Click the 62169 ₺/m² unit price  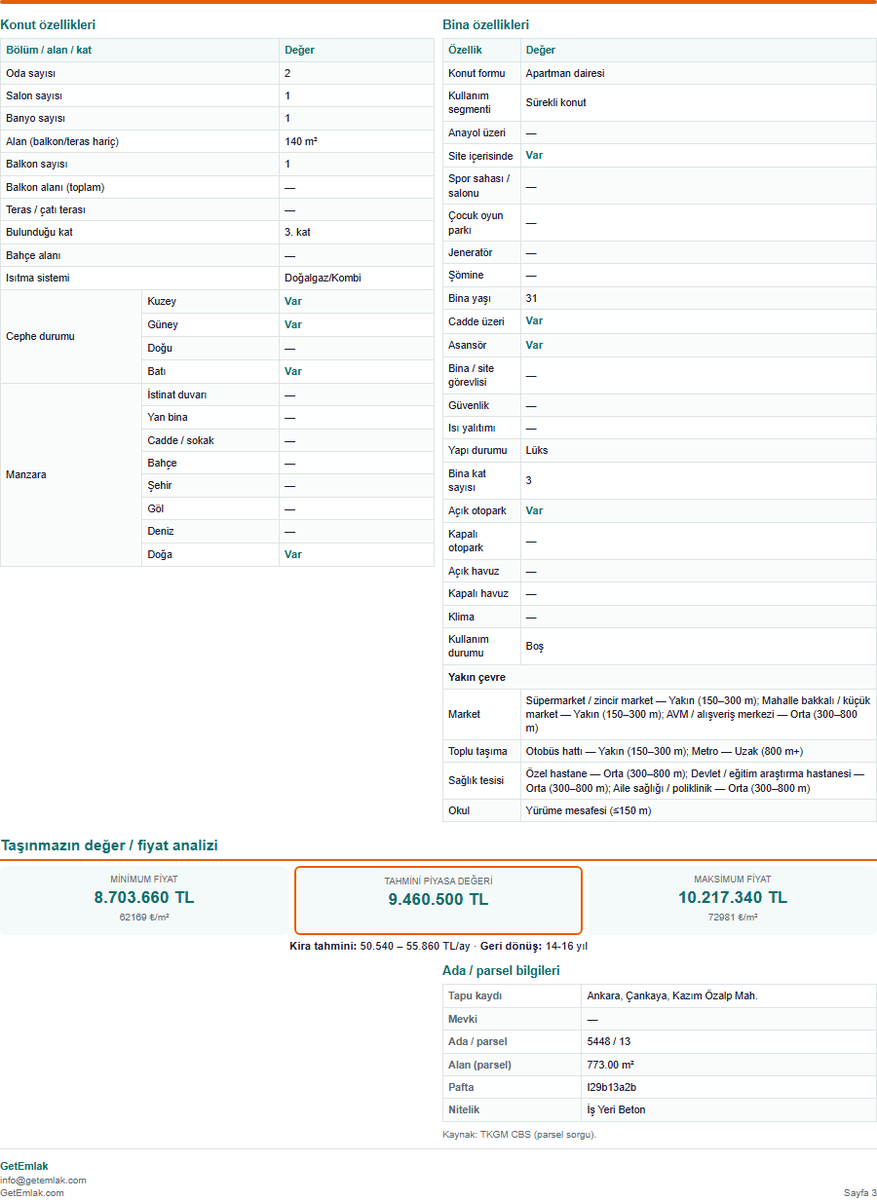click(x=144, y=916)
